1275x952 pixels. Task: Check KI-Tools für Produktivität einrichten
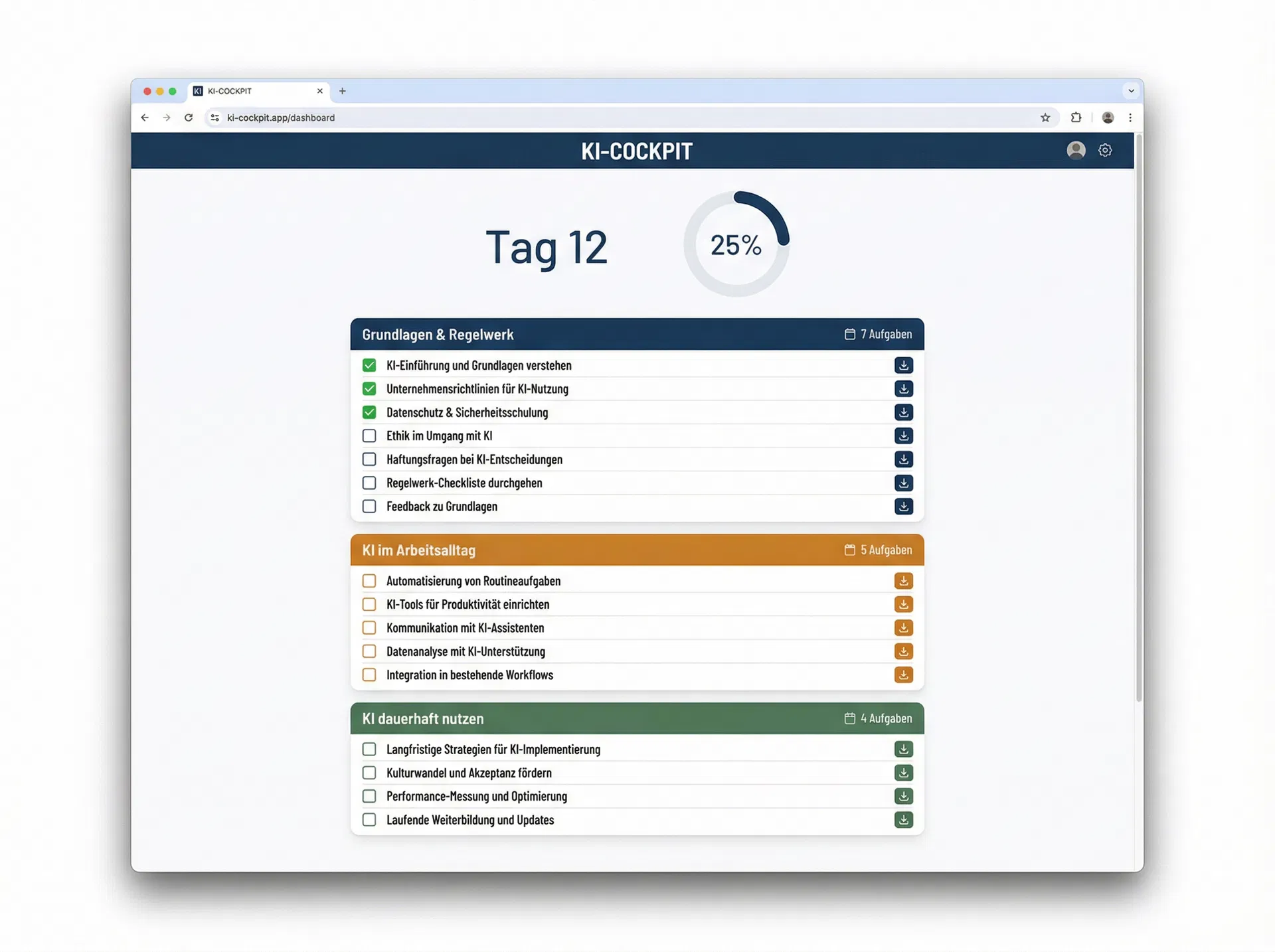coord(369,605)
